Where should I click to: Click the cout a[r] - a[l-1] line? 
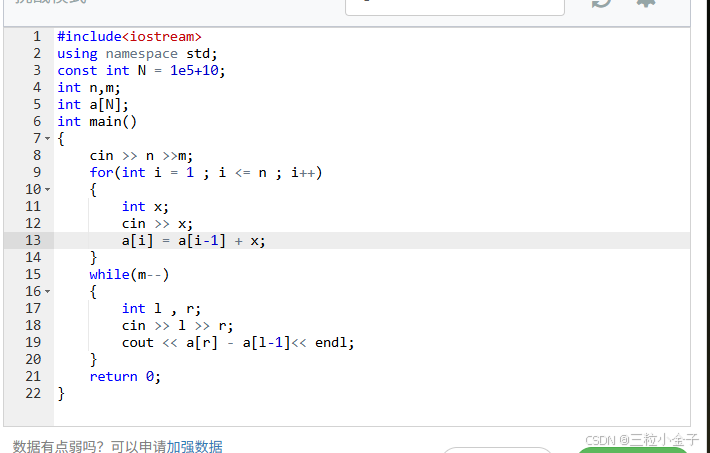click(238, 342)
